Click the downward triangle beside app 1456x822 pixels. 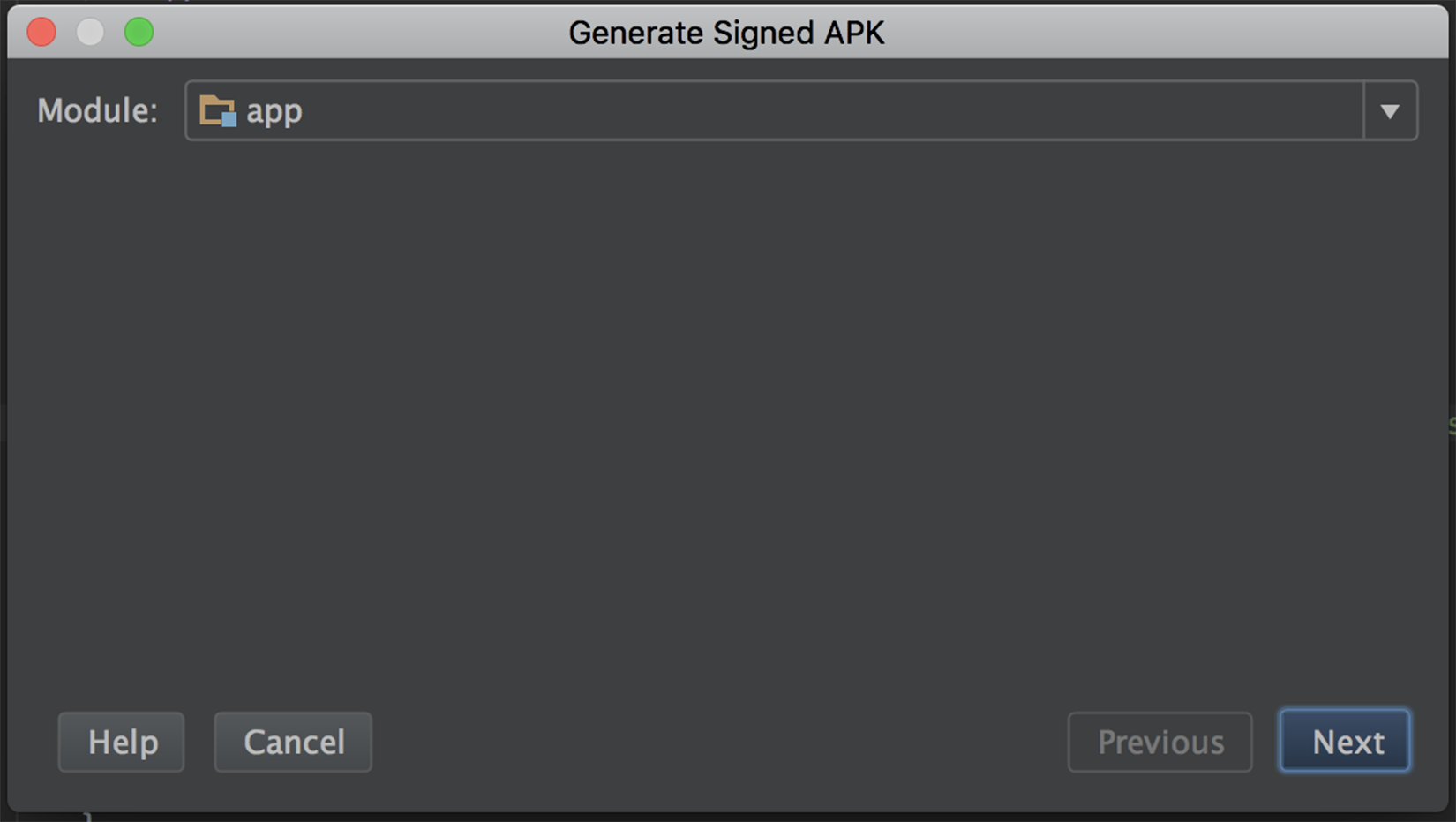1390,112
